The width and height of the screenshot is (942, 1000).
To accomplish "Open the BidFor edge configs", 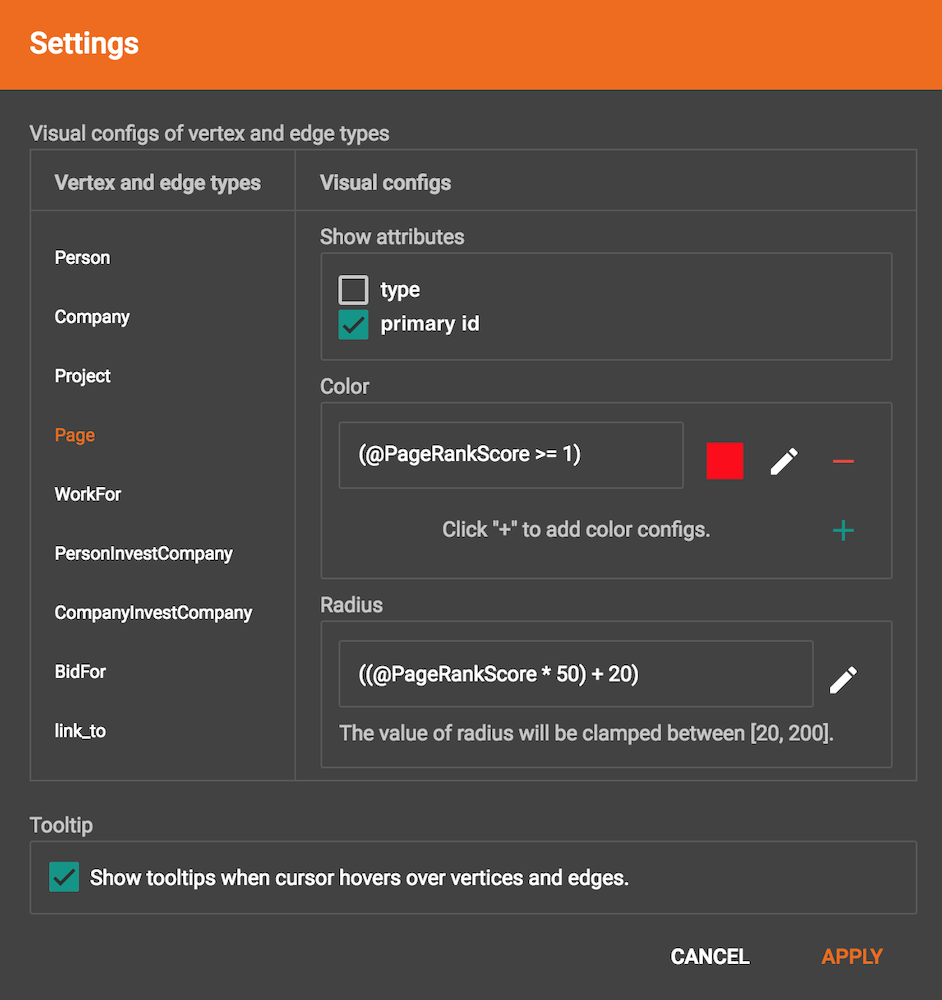I will [80, 671].
